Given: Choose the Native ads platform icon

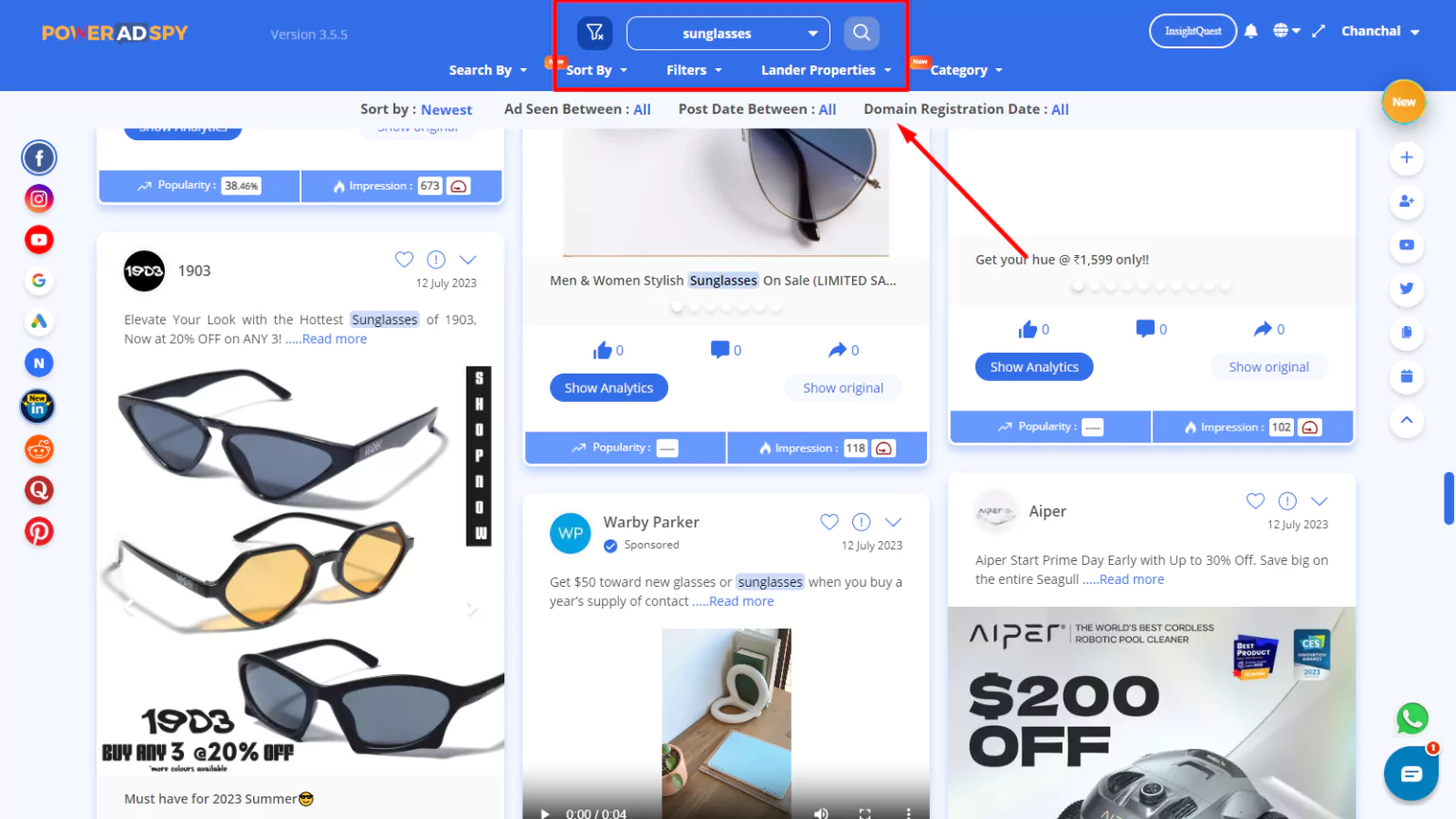Looking at the screenshot, I should [x=39, y=363].
